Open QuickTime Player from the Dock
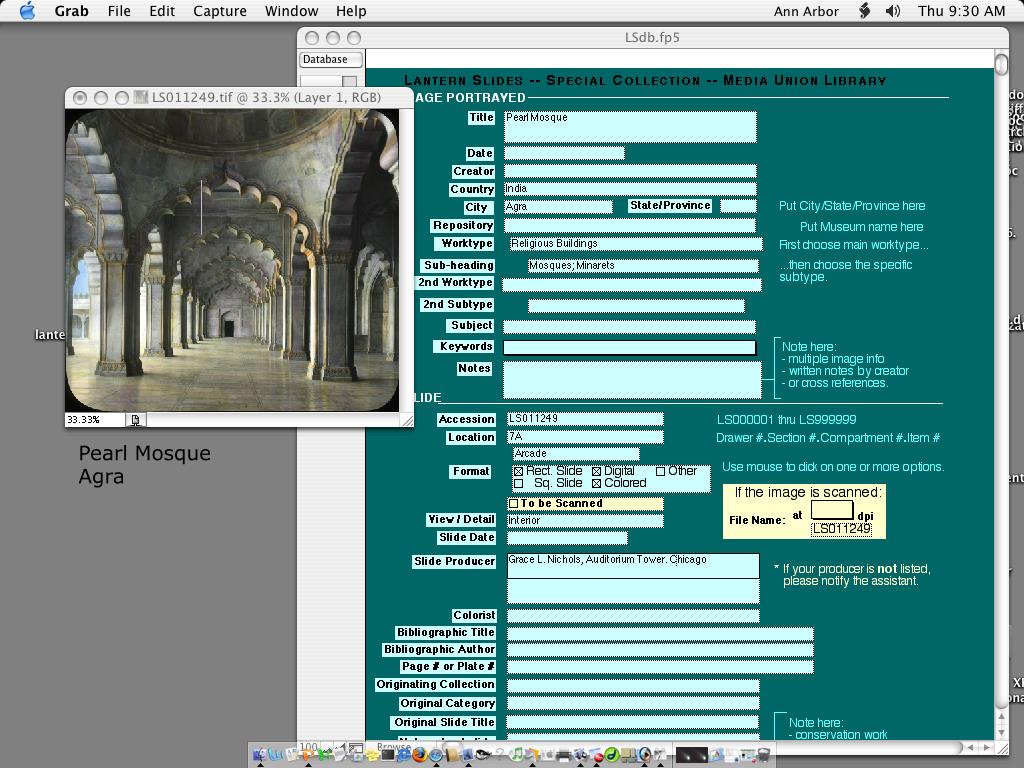The image size is (1024, 768). click(645, 755)
